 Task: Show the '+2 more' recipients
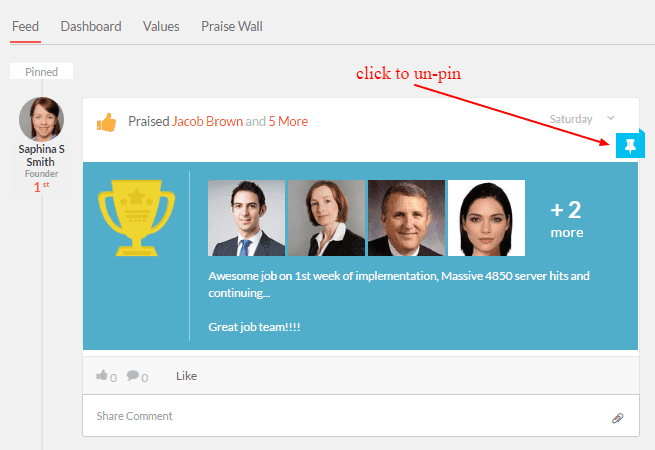coord(566,219)
